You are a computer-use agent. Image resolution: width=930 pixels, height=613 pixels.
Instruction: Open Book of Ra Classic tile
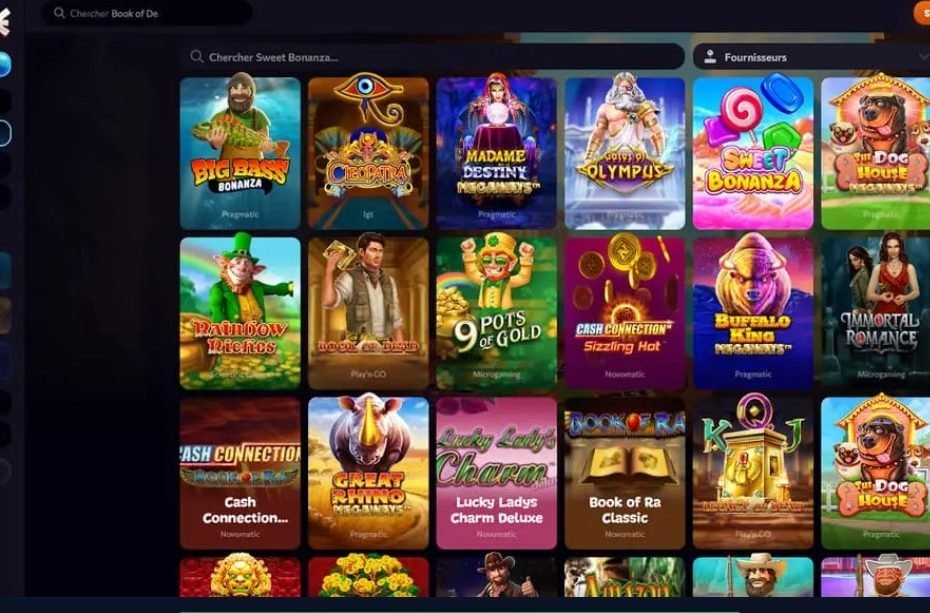[x=625, y=473]
